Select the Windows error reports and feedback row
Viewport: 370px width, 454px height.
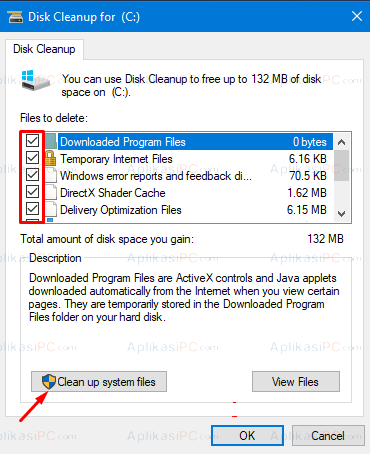[x=189, y=176]
